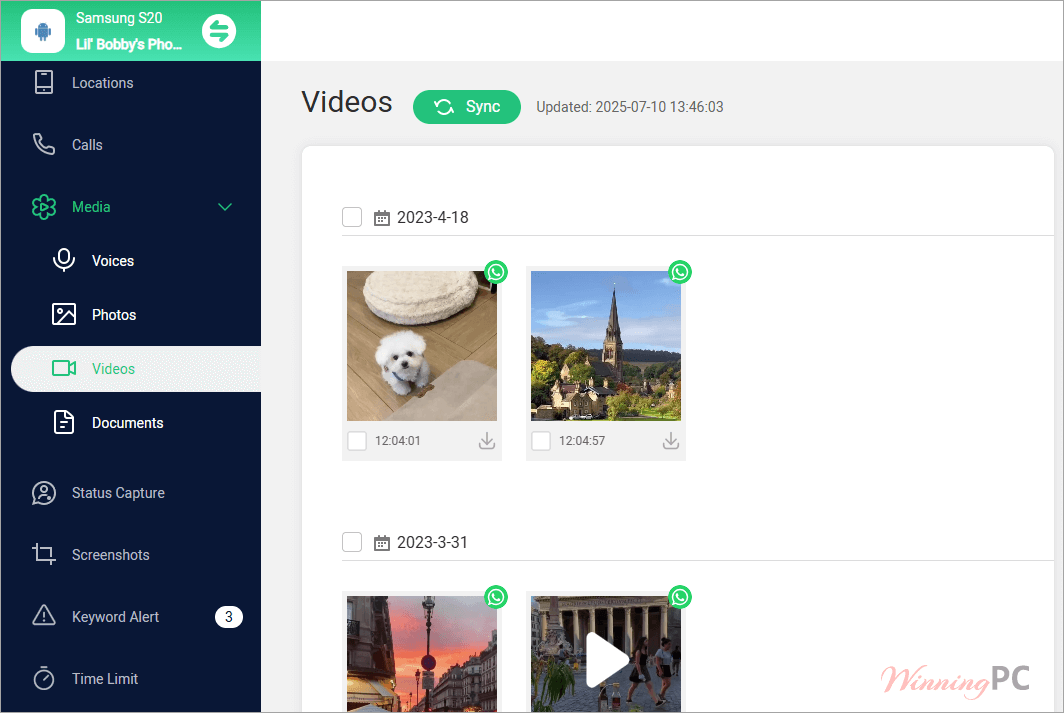Click the green switch device icon
The height and width of the screenshot is (713, 1064).
(219, 31)
